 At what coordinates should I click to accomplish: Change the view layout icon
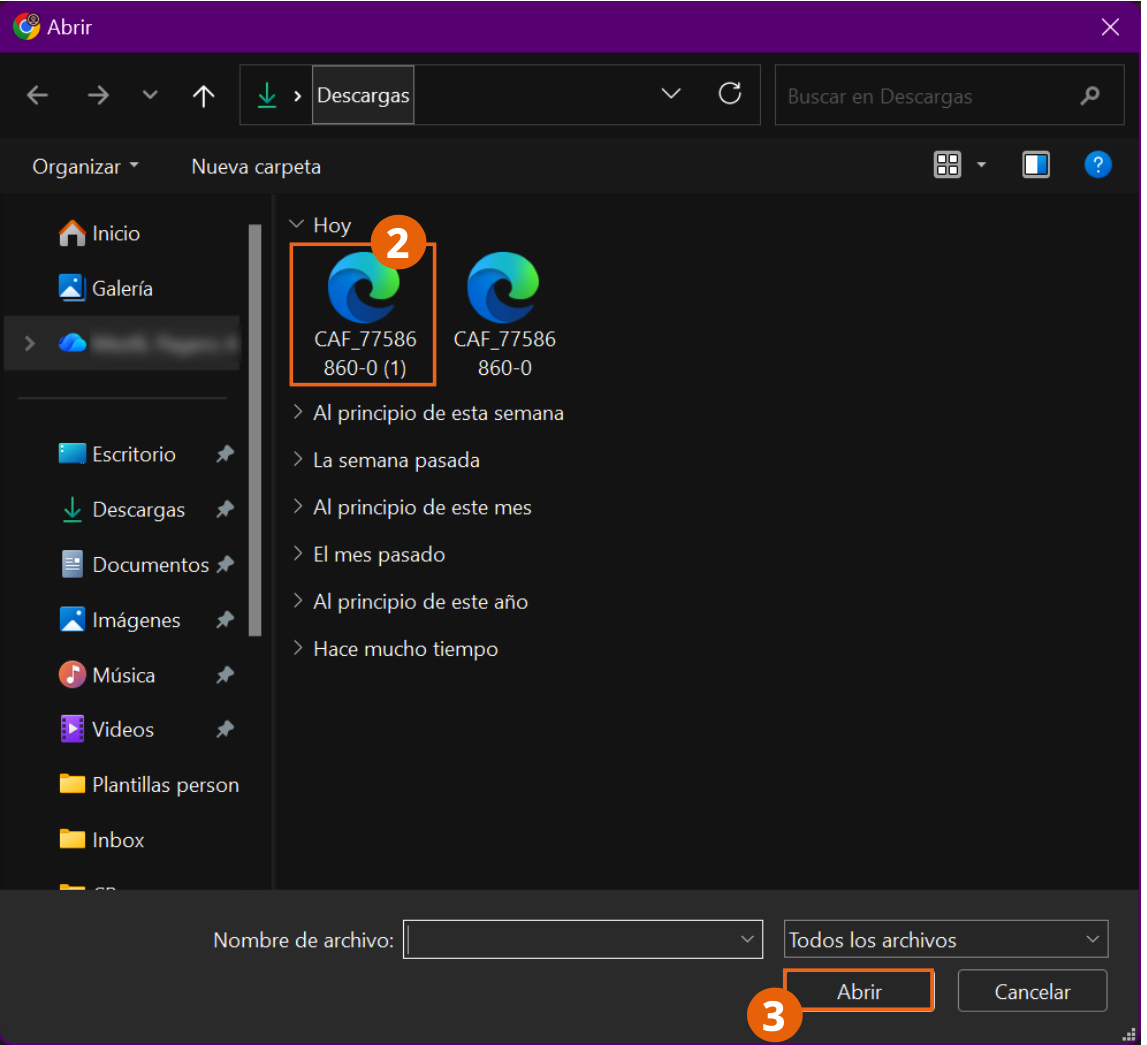point(947,165)
